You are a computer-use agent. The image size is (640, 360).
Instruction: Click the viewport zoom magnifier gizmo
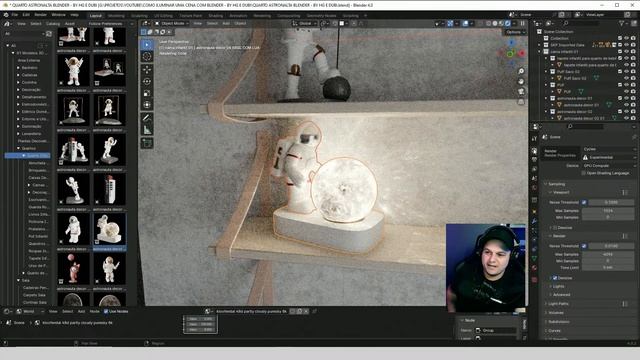(x=521, y=71)
